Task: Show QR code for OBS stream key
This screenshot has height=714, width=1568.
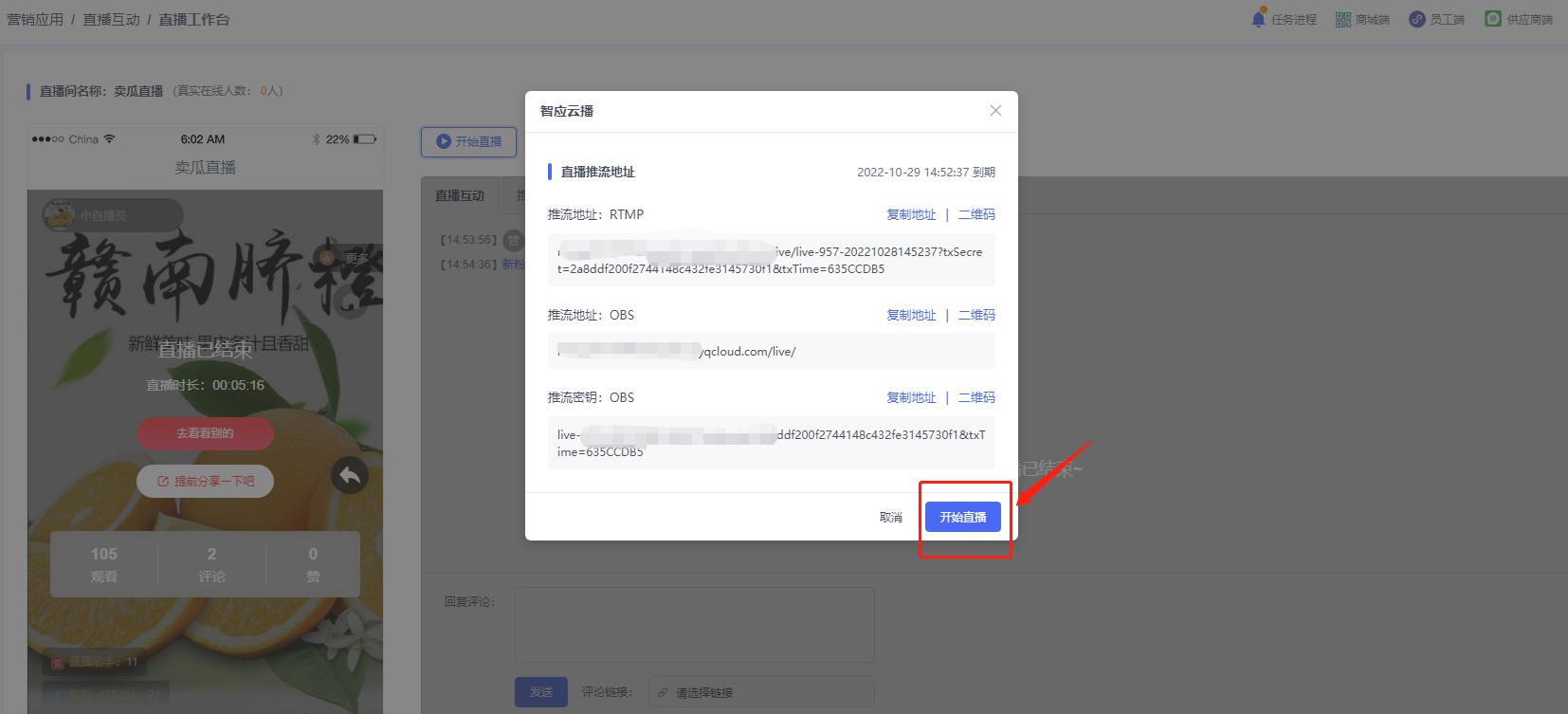Action: (x=976, y=397)
